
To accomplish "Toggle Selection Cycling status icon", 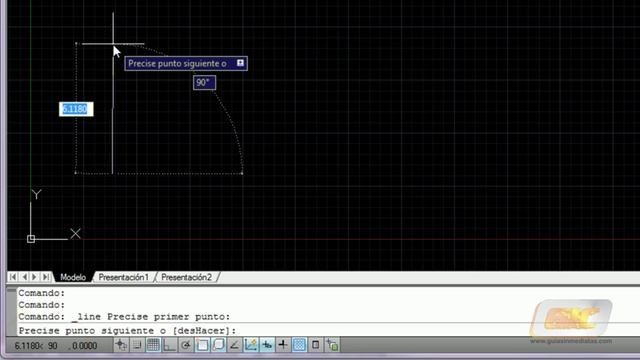I will (332, 345).
